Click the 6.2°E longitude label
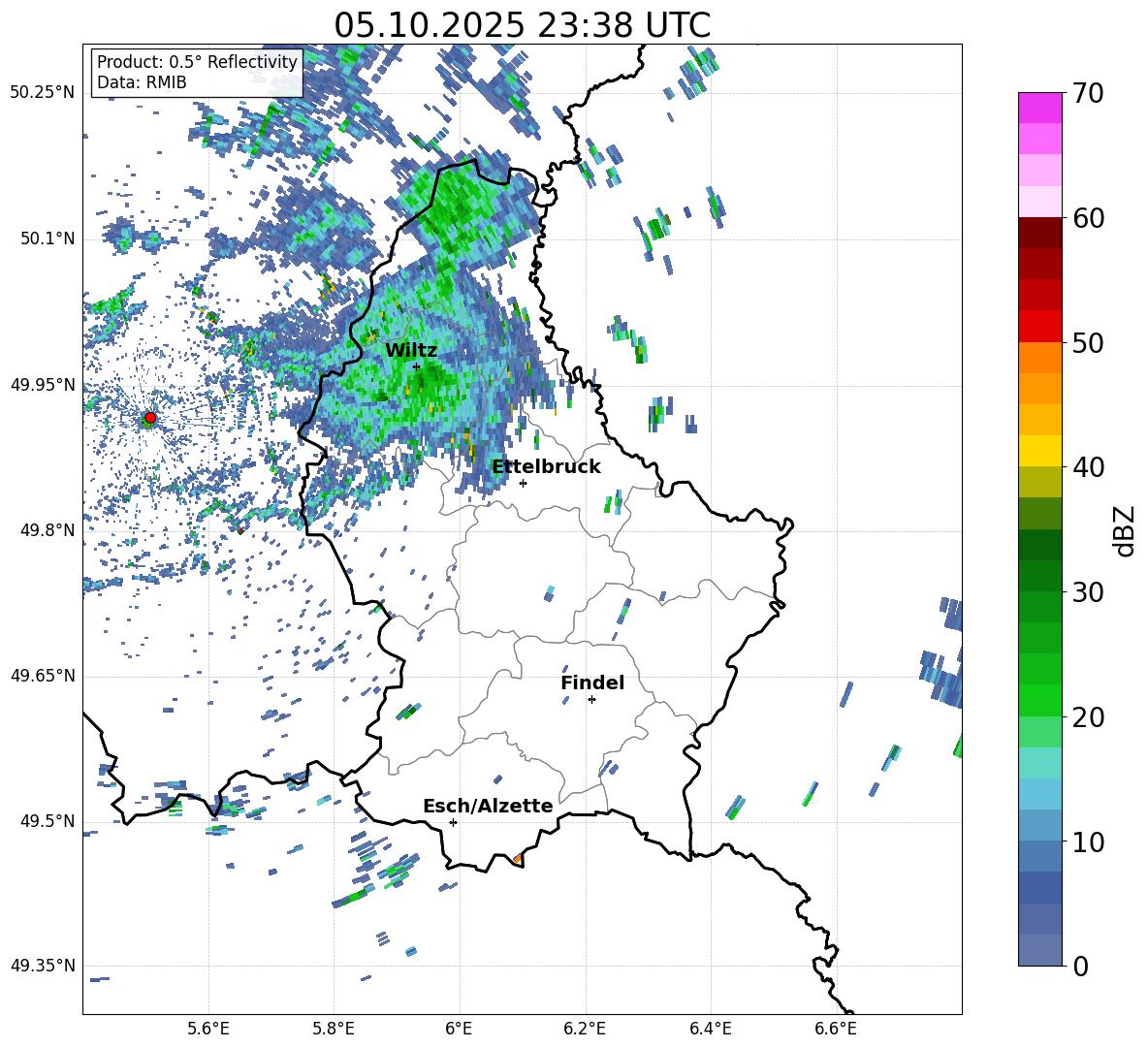Viewport: 1148px width, 1048px height. pos(585,1030)
